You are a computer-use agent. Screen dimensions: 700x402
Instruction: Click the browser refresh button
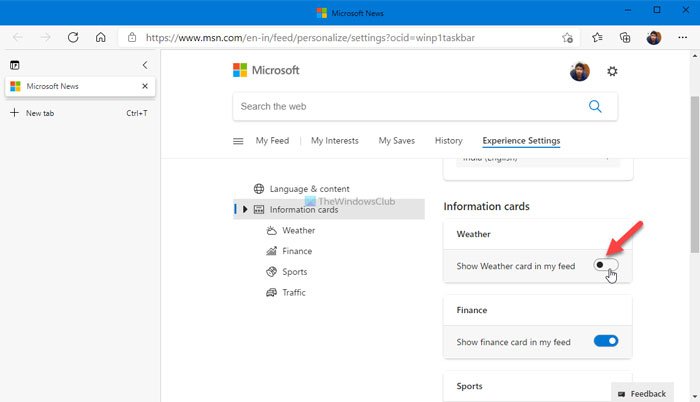point(73,38)
